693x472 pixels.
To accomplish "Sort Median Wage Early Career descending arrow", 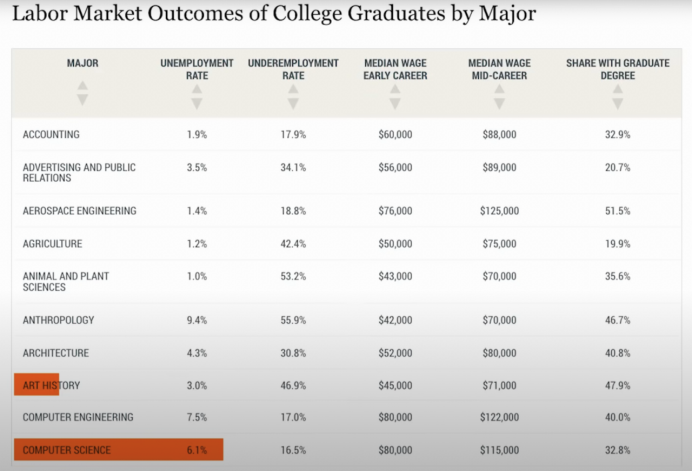I will point(395,103).
